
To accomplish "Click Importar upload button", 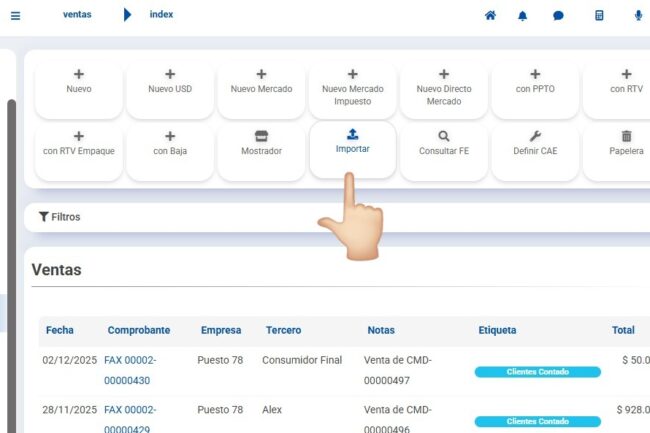I will click(352, 141).
